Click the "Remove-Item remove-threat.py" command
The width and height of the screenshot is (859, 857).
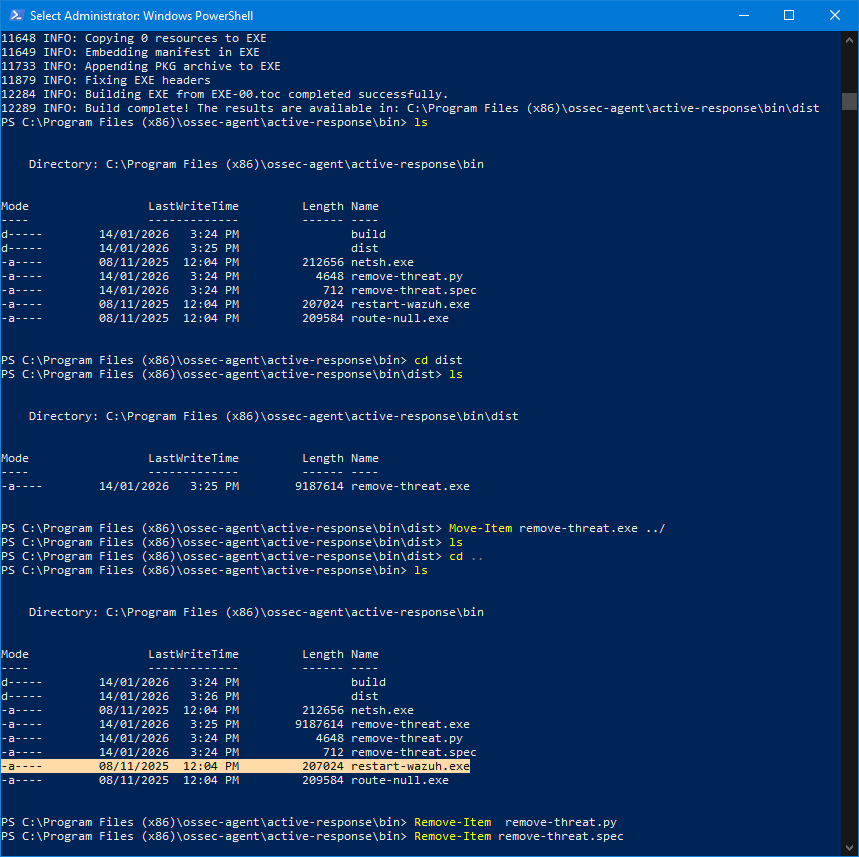click(x=514, y=822)
